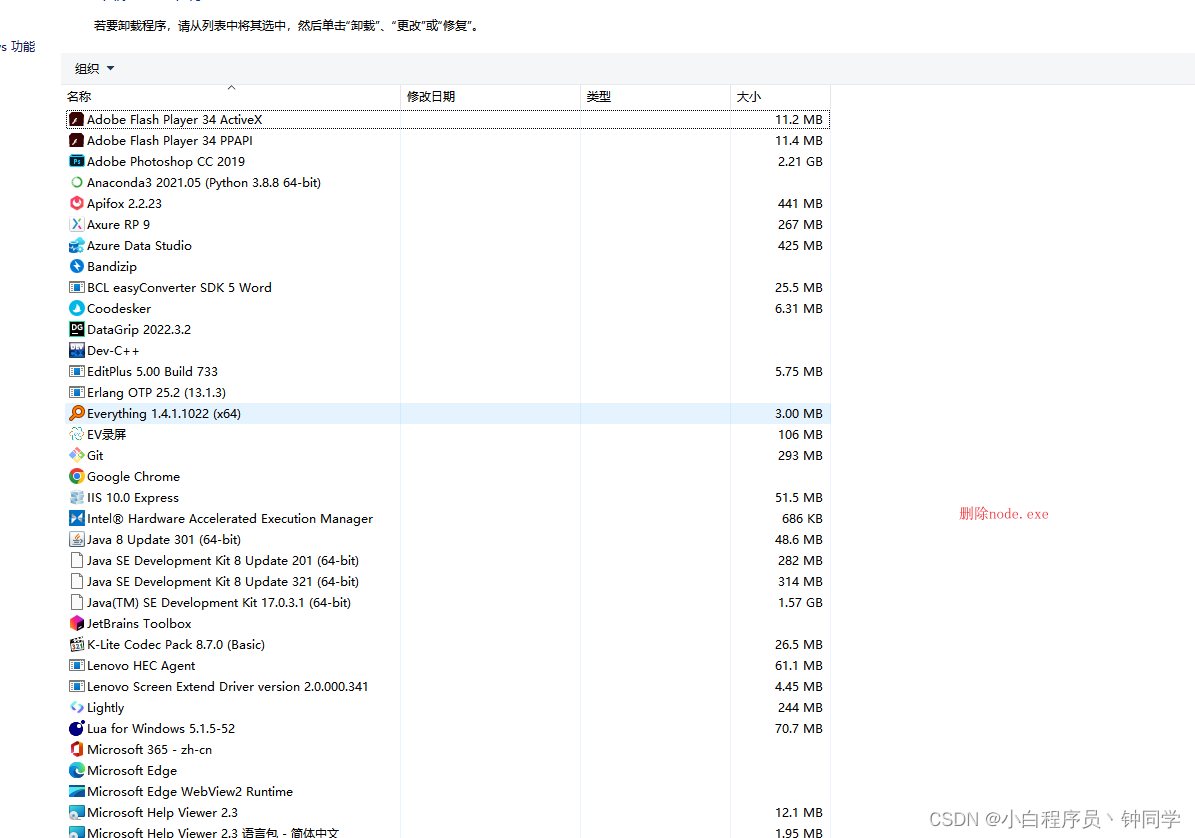1195x838 pixels.
Task: Click the Anaconda3 2021.05 green ring icon
Action: [76, 182]
